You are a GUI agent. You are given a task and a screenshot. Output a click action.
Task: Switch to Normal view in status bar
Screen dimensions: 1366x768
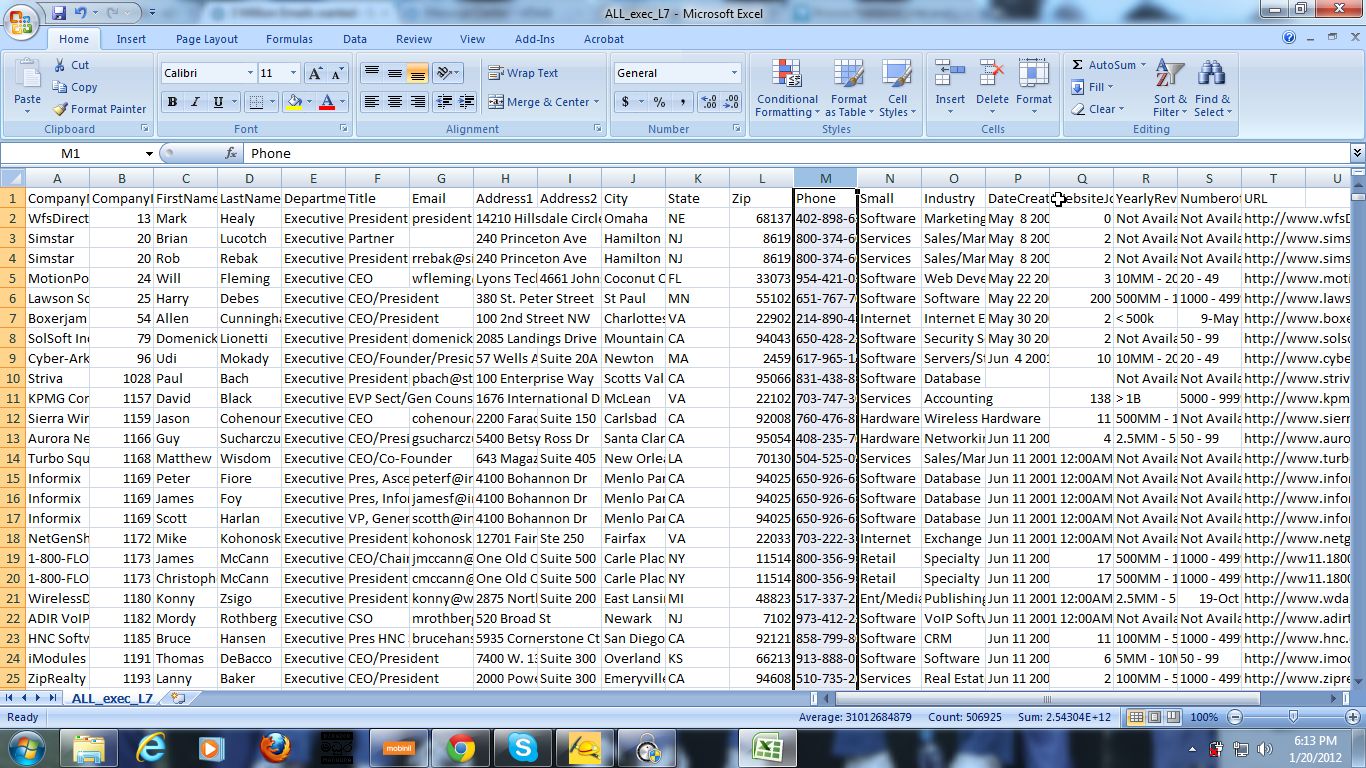[x=1136, y=717]
